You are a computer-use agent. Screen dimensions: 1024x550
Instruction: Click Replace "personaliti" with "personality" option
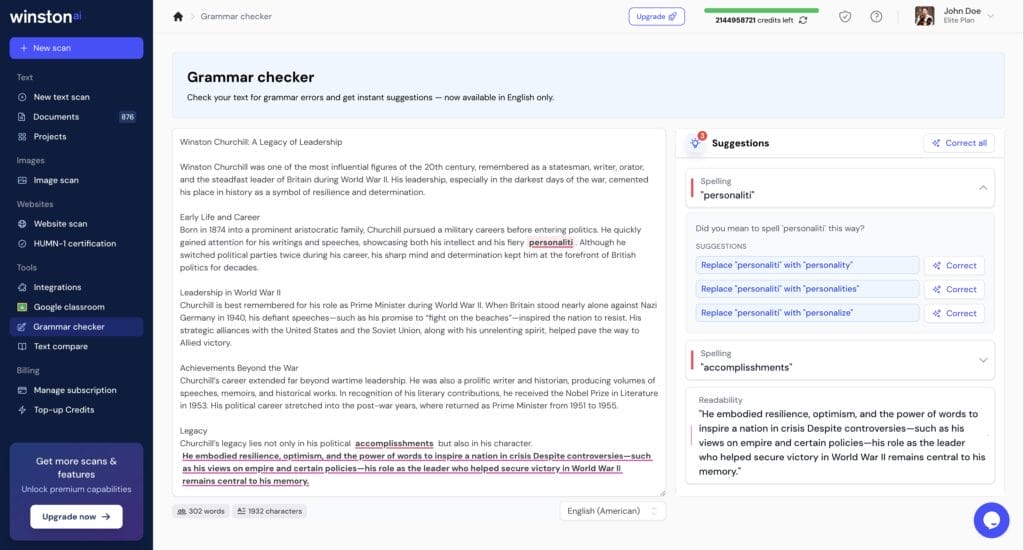click(806, 265)
